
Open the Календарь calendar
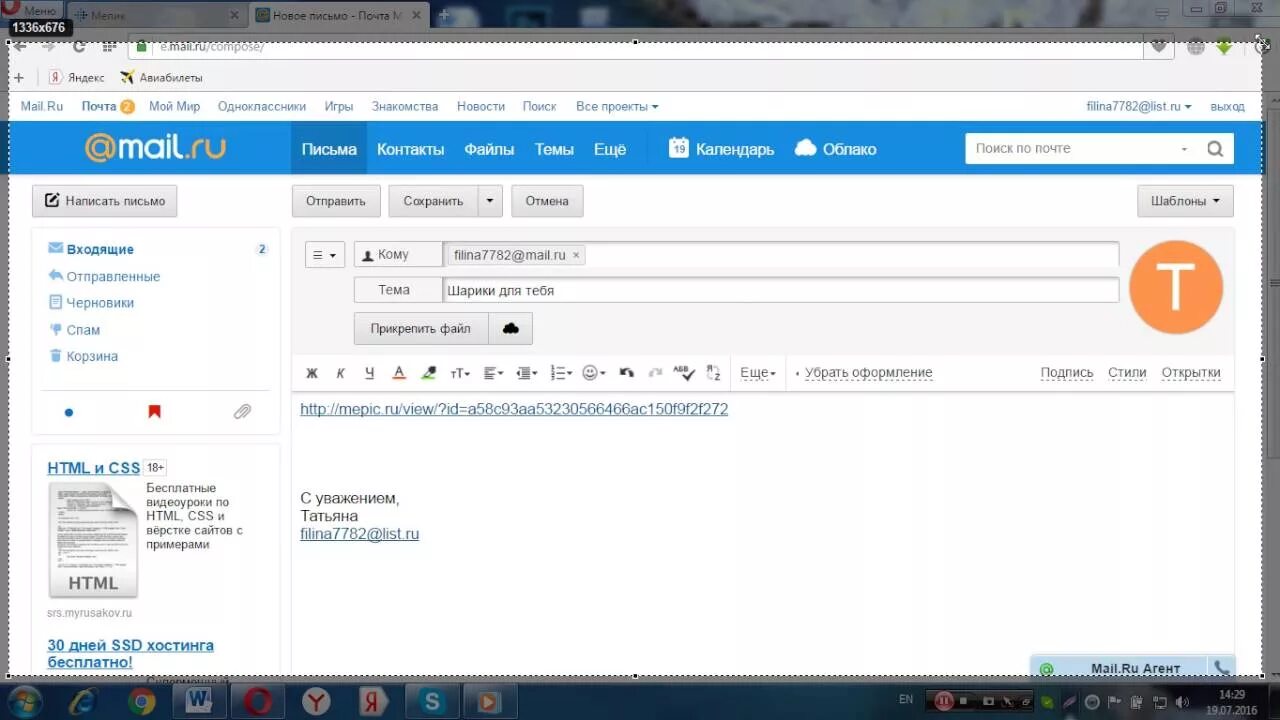(721, 149)
